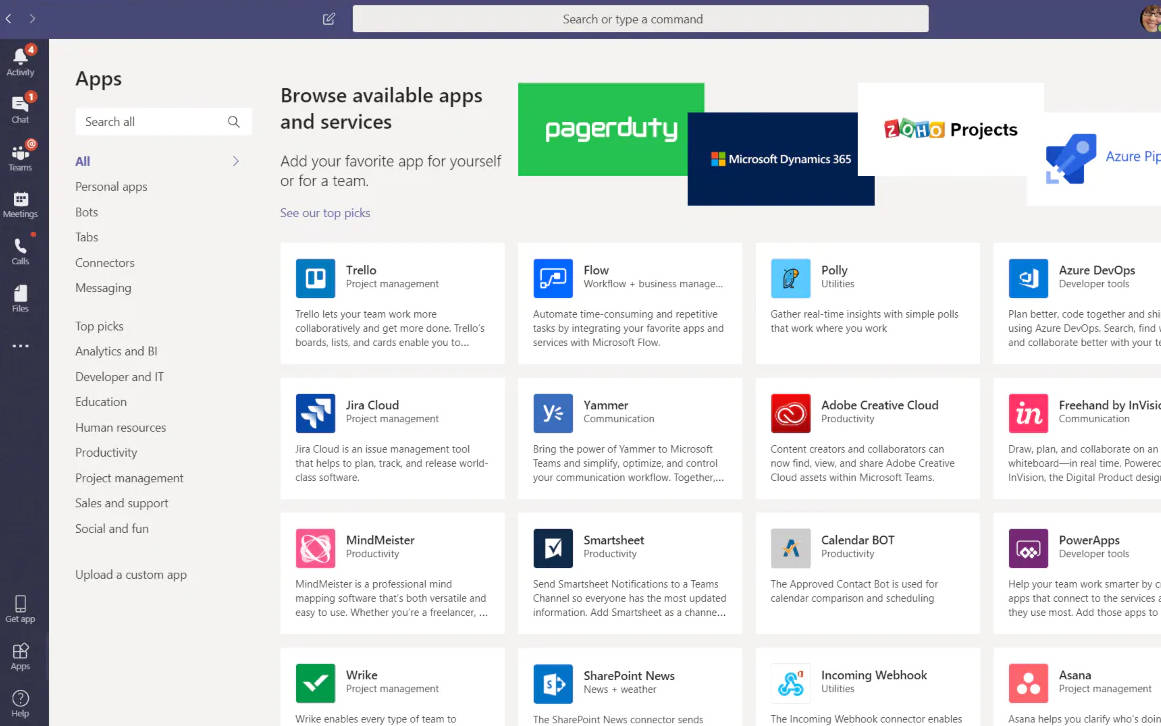1161x726 pixels.
Task: Click Upload a custom app
Action: click(131, 575)
